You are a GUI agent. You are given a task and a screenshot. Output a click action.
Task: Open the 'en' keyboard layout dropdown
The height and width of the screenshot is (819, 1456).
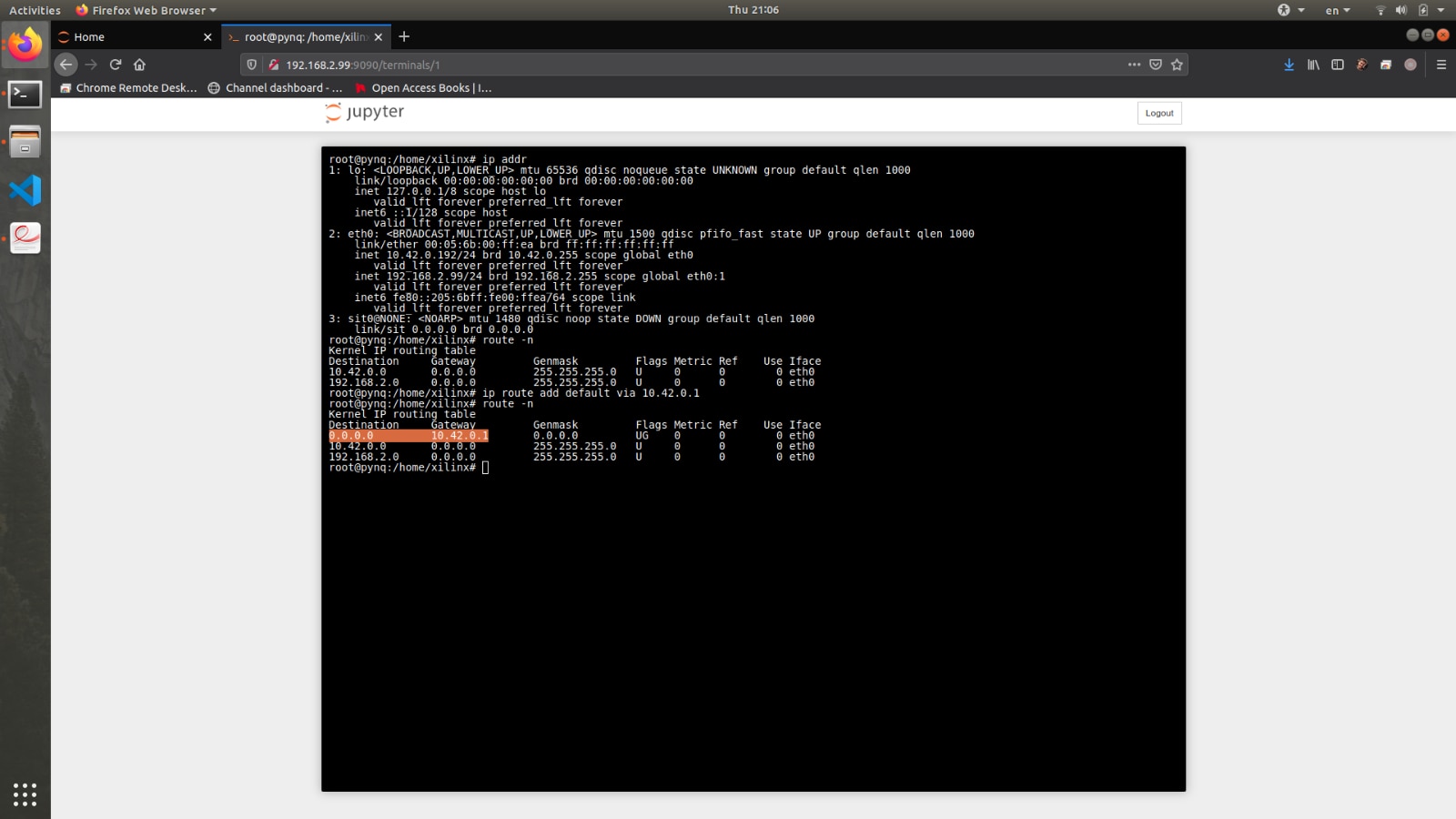tap(1337, 10)
